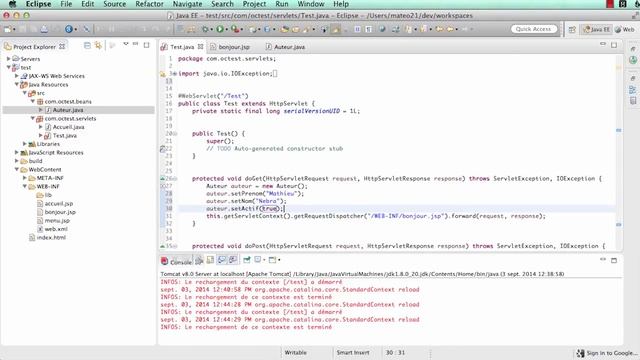
Task: Click the Sign in to Google status icon
Action: tap(580, 353)
